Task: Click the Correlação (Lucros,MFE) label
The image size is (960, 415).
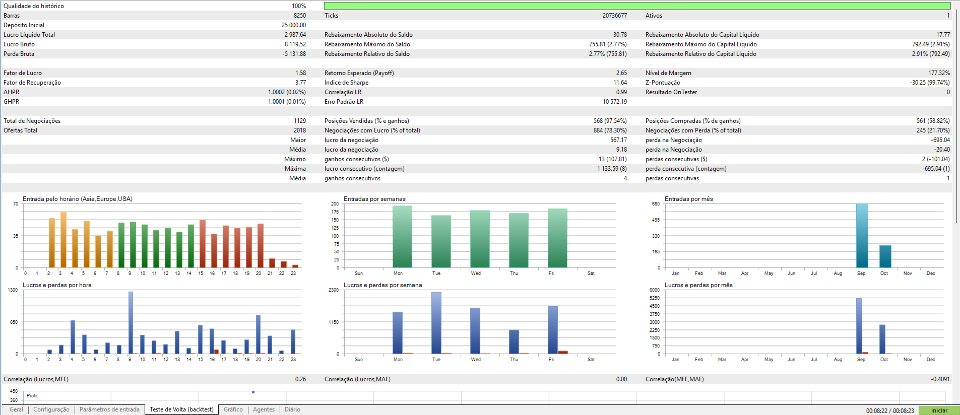Action: (36, 379)
